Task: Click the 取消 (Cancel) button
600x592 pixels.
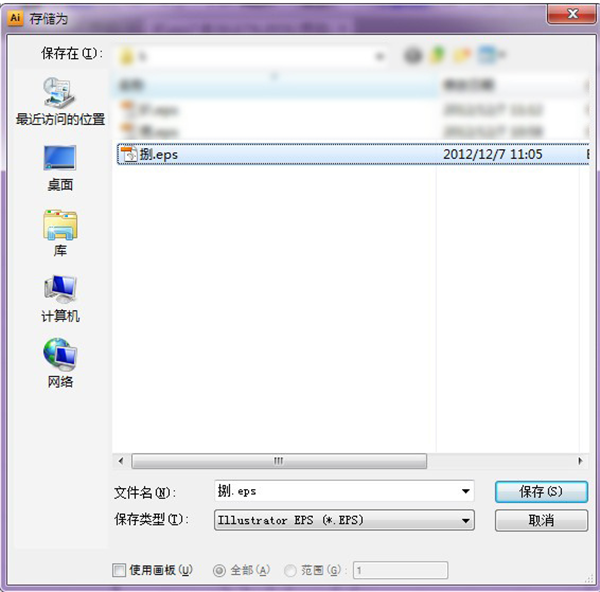Action: click(540, 520)
